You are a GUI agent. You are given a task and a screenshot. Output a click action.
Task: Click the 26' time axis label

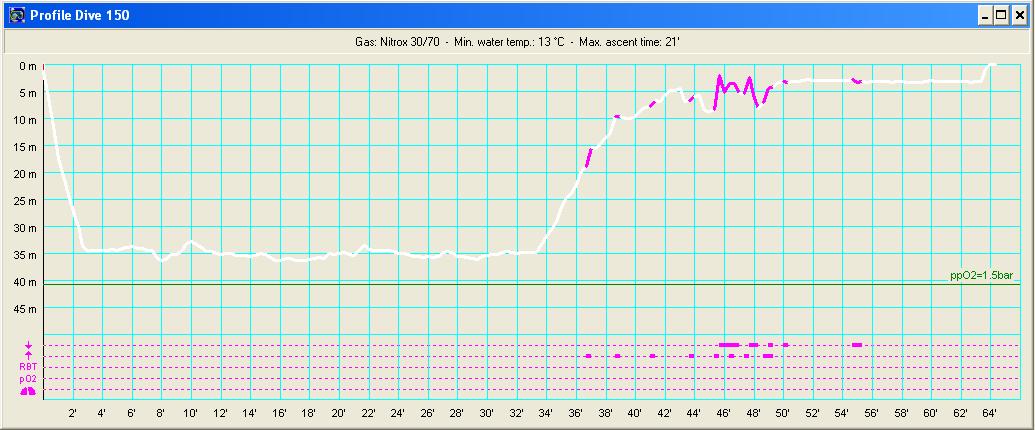427,413
